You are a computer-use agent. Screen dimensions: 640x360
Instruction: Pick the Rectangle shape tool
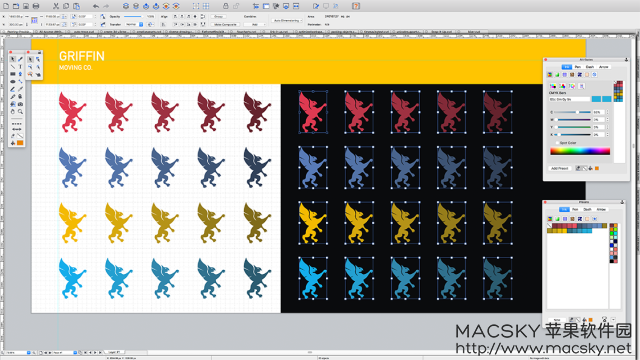point(13,74)
